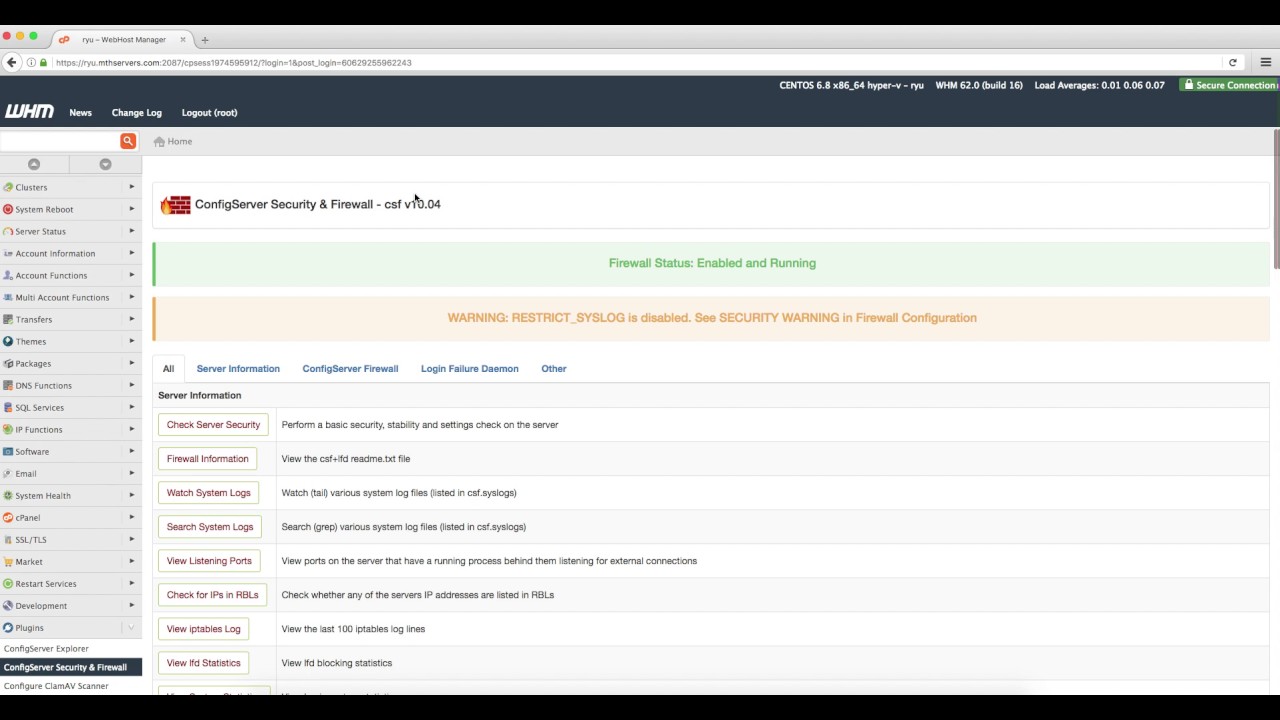Click the Development sidebar icon
Viewport: 1280px width, 720px height.
click(8, 605)
